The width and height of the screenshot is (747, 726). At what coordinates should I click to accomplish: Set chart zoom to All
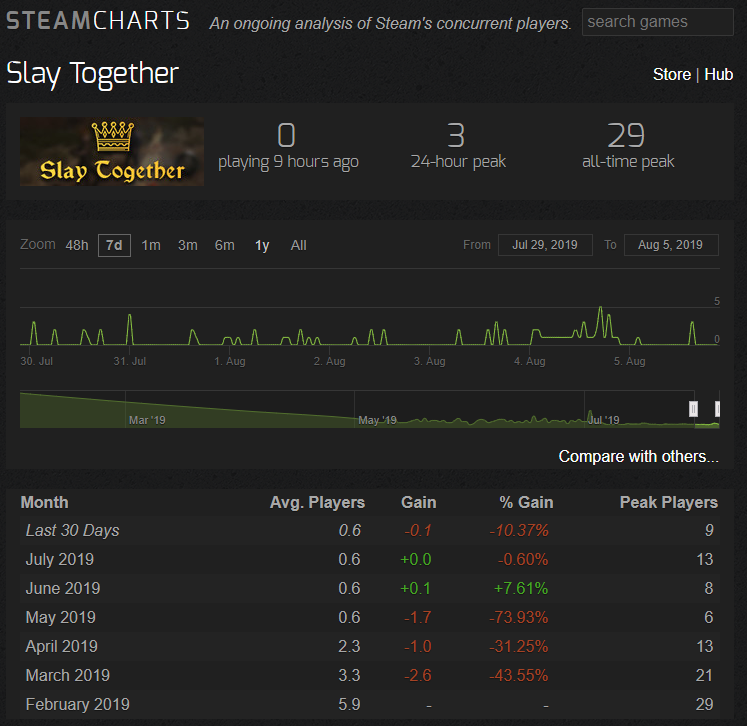coord(299,245)
